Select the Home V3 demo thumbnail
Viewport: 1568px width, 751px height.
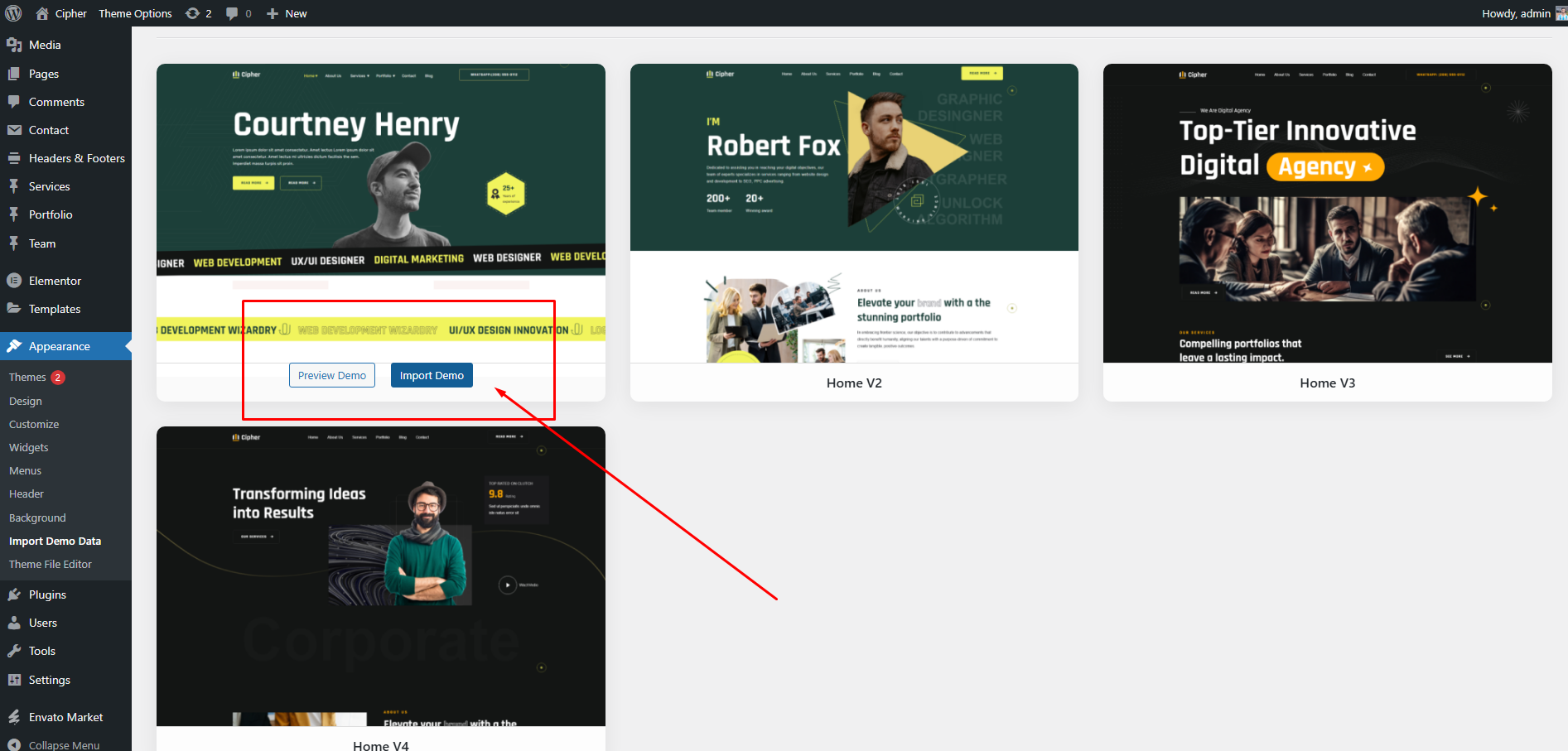tap(1327, 214)
